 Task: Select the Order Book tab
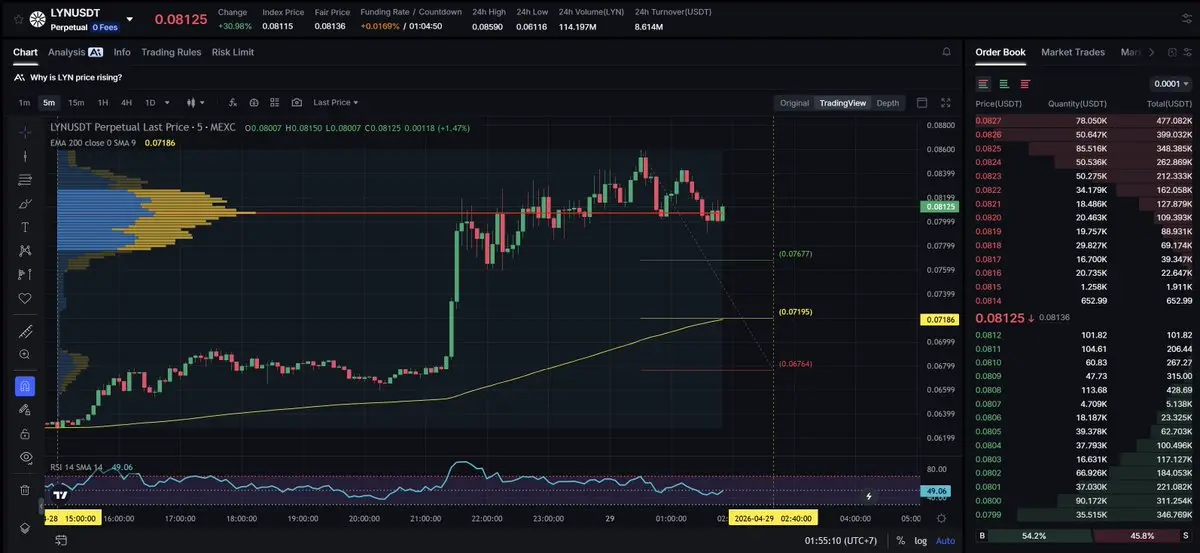coord(1000,52)
